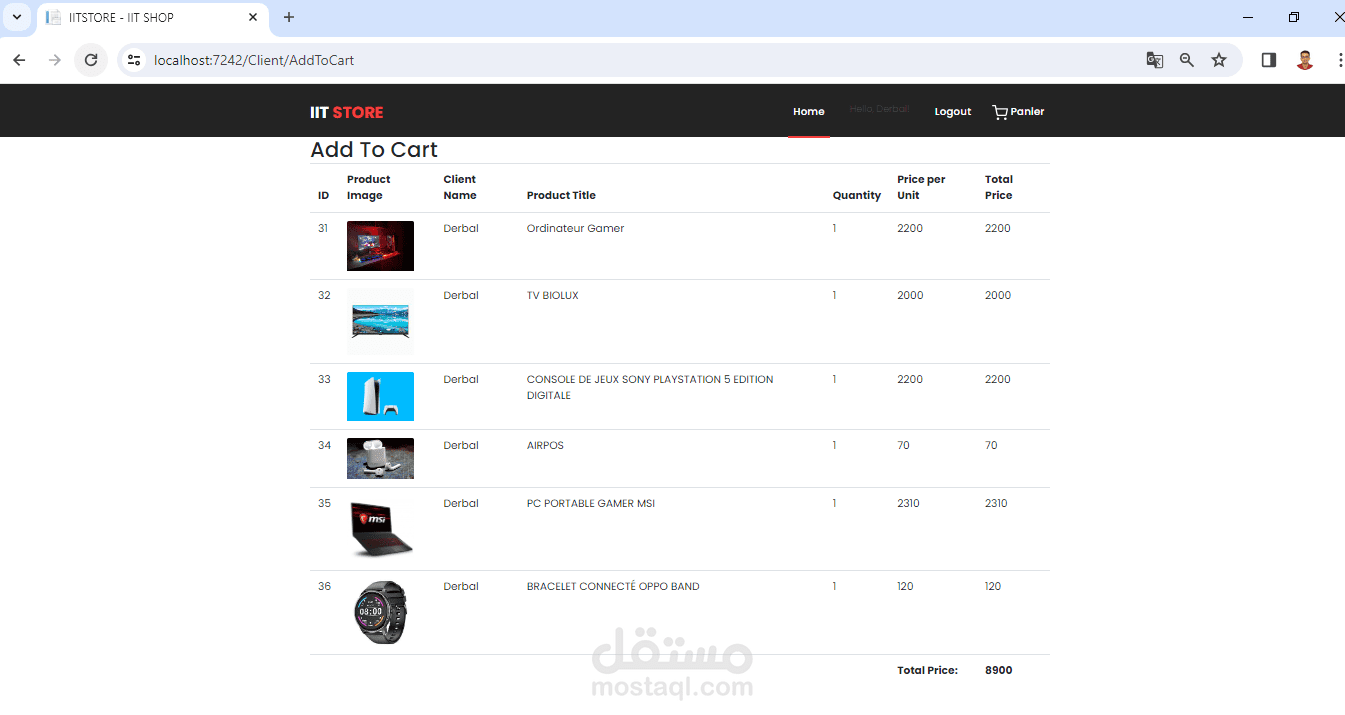
Task: Click the OPPO Band watch image
Action: tap(380, 612)
